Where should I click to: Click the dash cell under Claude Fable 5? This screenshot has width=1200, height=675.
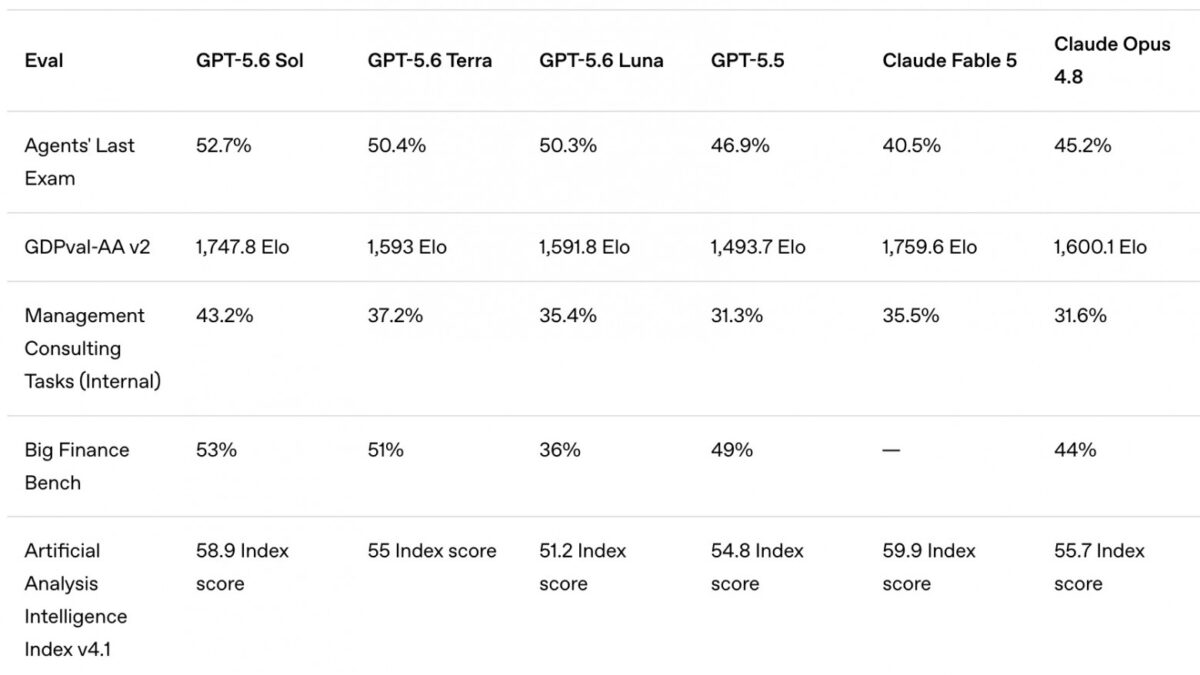pyautogui.click(x=891, y=450)
